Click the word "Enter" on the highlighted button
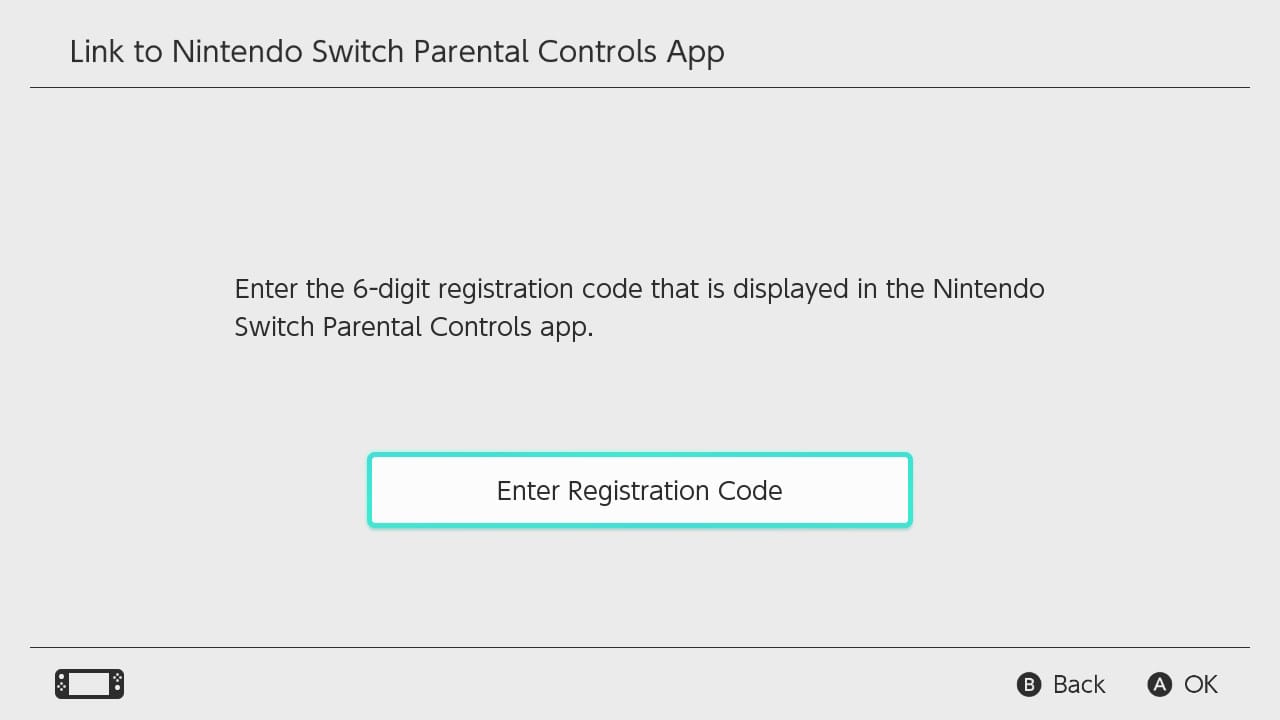The height and width of the screenshot is (720, 1280). pyautogui.click(x=528, y=491)
